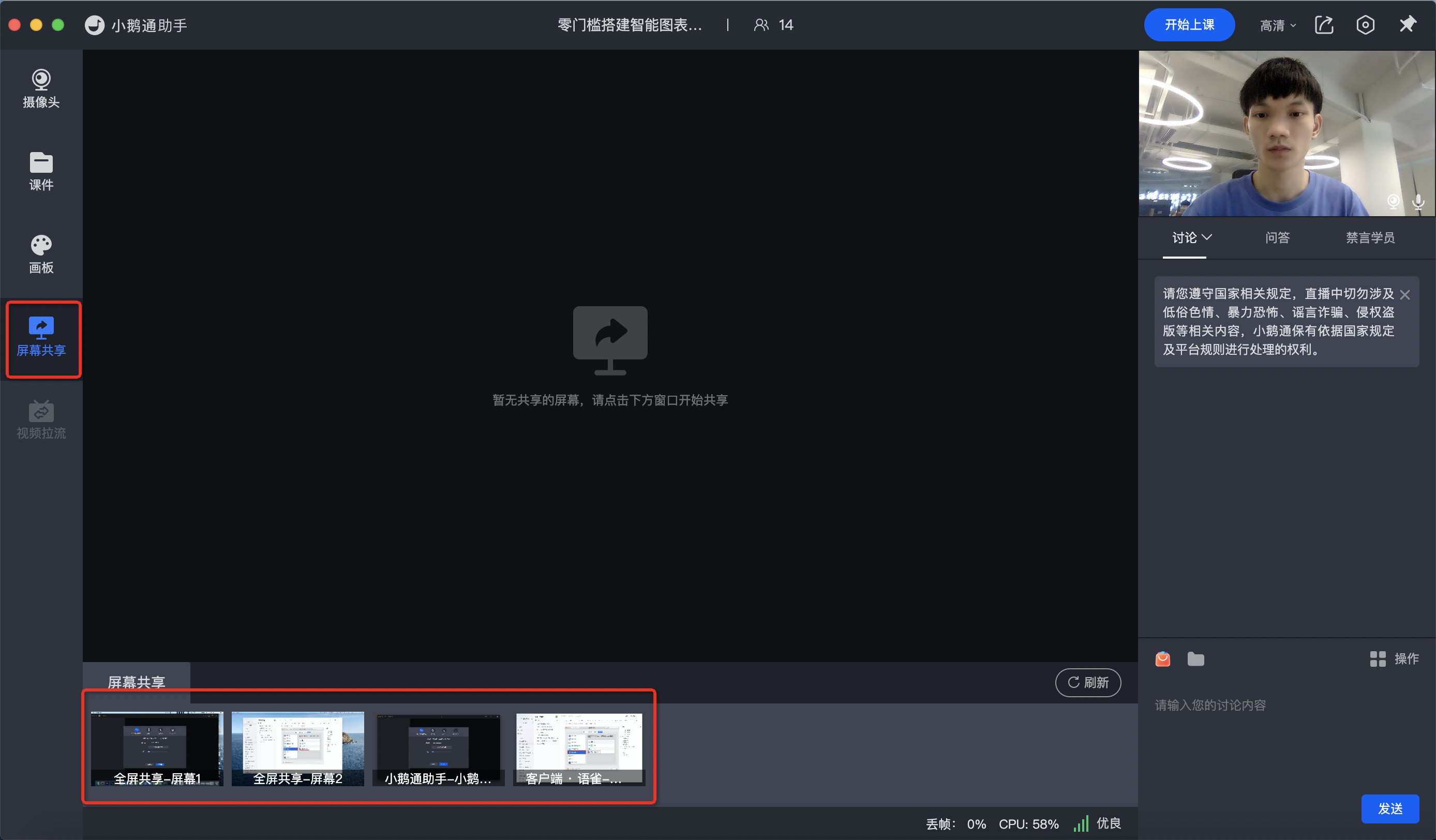Select the 全屏共享-屏幕2 thumbnail
Image resolution: width=1436 pixels, height=840 pixels.
(x=297, y=748)
